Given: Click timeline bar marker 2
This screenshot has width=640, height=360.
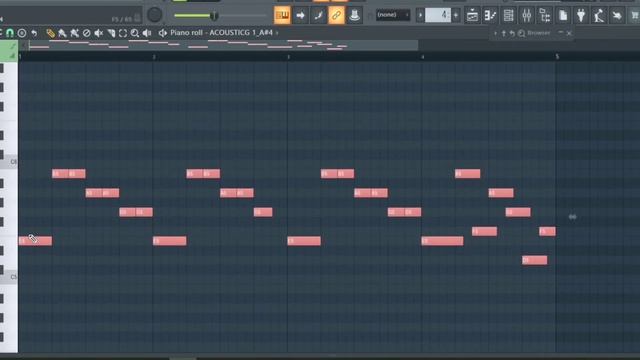Looking at the screenshot, I should pyautogui.click(x=154, y=57).
